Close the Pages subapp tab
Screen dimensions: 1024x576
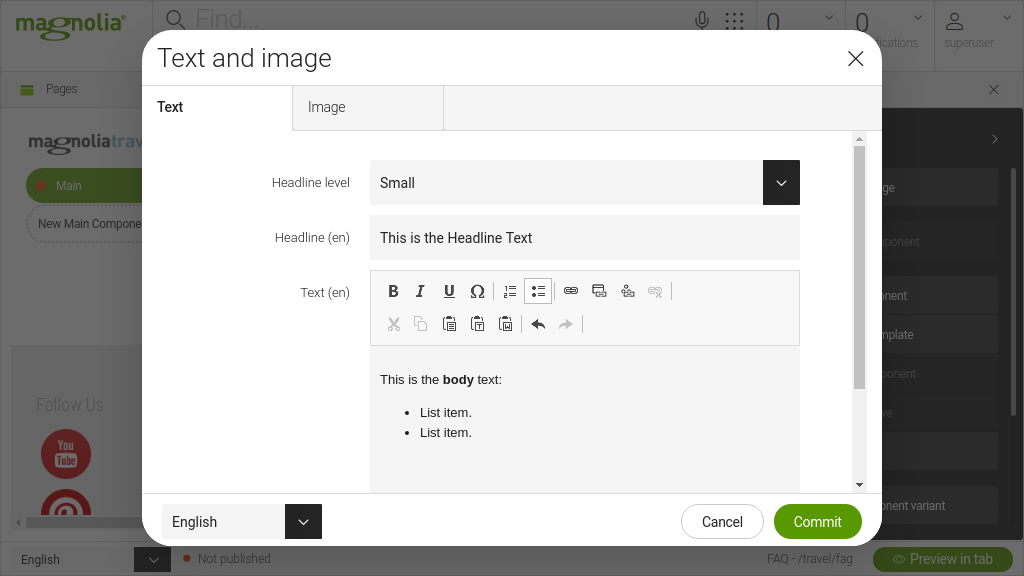[994, 89]
